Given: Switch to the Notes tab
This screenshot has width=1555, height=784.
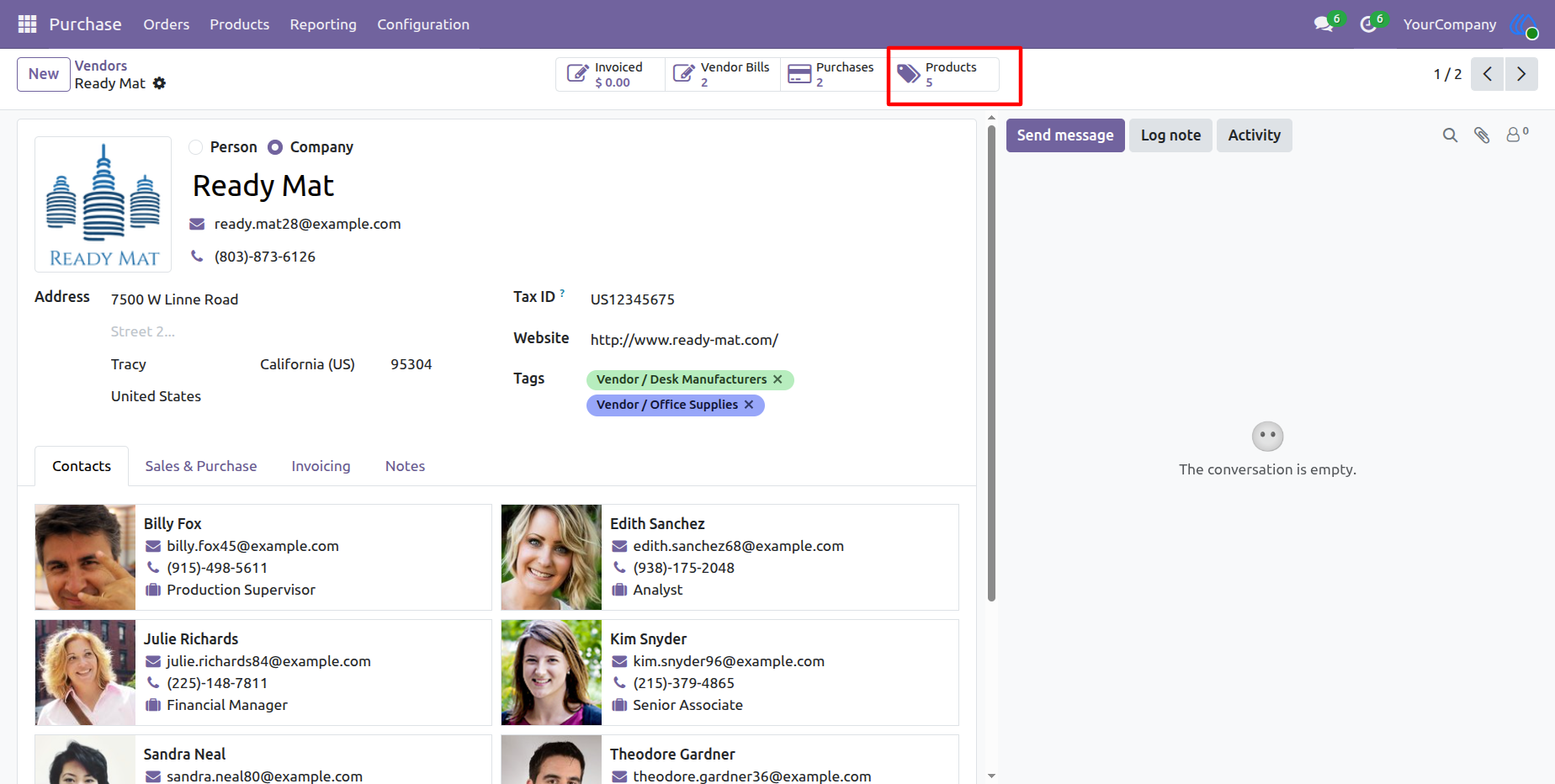Looking at the screenshot, I should [x=405, y=466].
